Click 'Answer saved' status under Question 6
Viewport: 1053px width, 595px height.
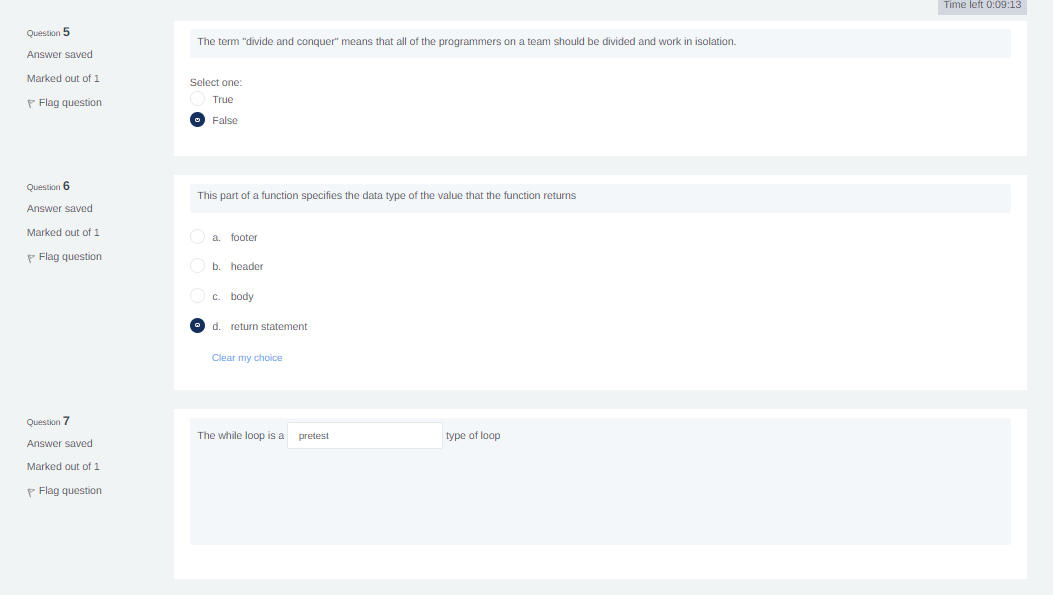[x=60, y=209]
